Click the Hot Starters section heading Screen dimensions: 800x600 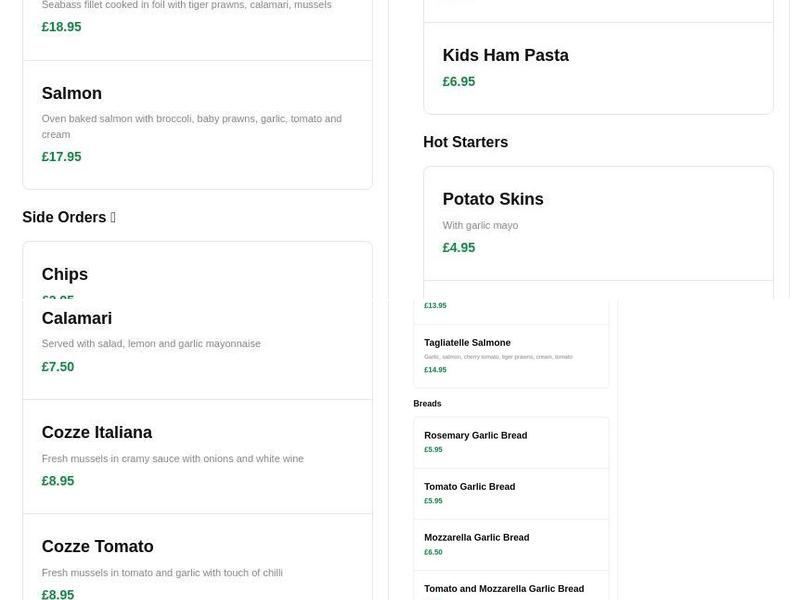463,142
